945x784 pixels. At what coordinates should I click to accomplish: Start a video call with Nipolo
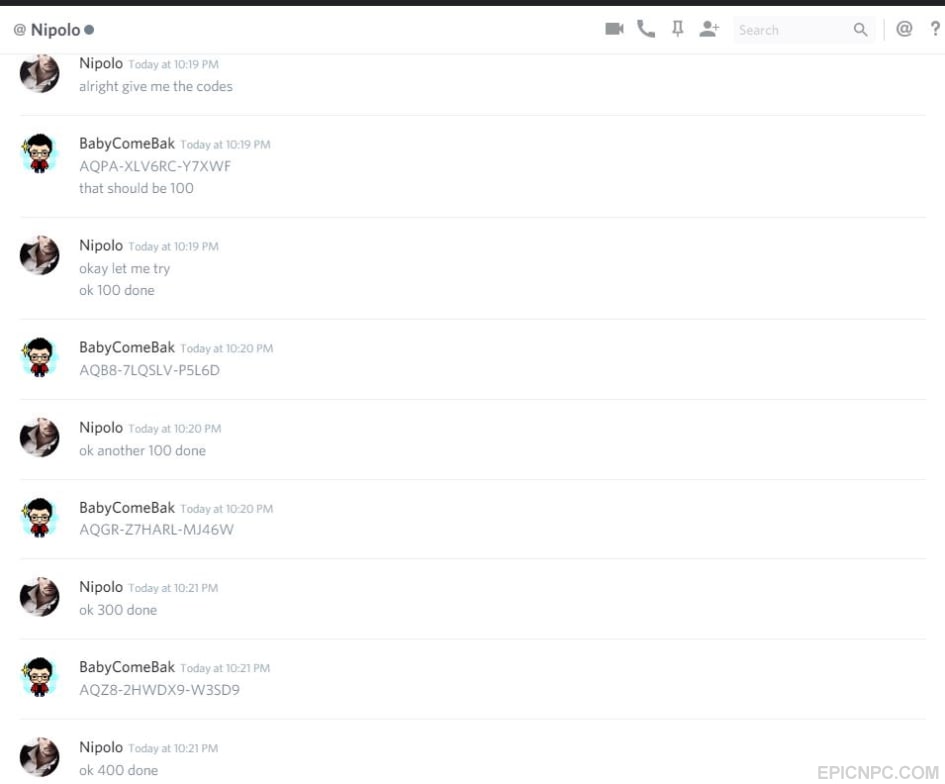tap(614, 29)
